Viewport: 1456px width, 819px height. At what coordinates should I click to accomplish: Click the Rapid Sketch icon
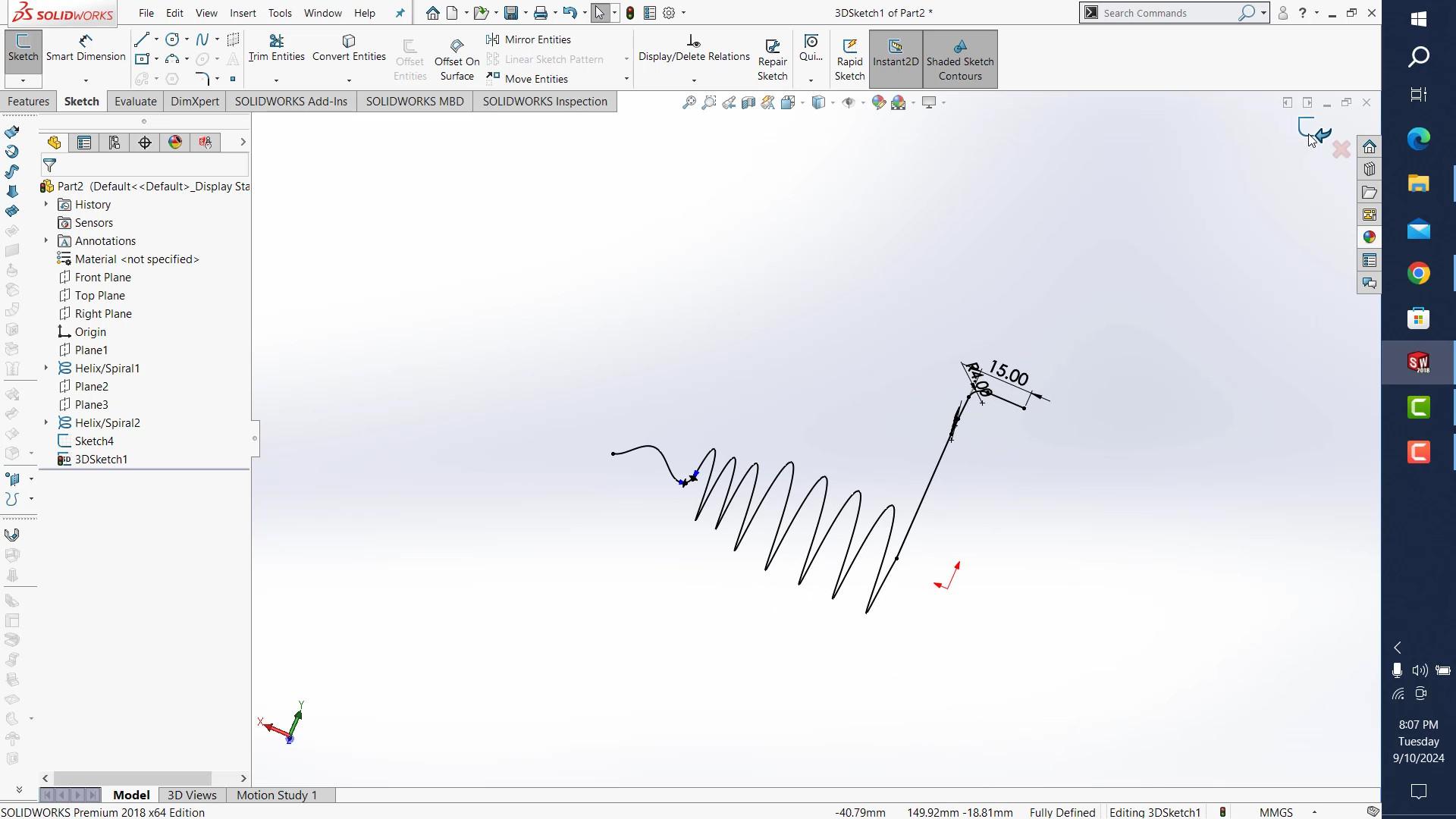[849, 59]
